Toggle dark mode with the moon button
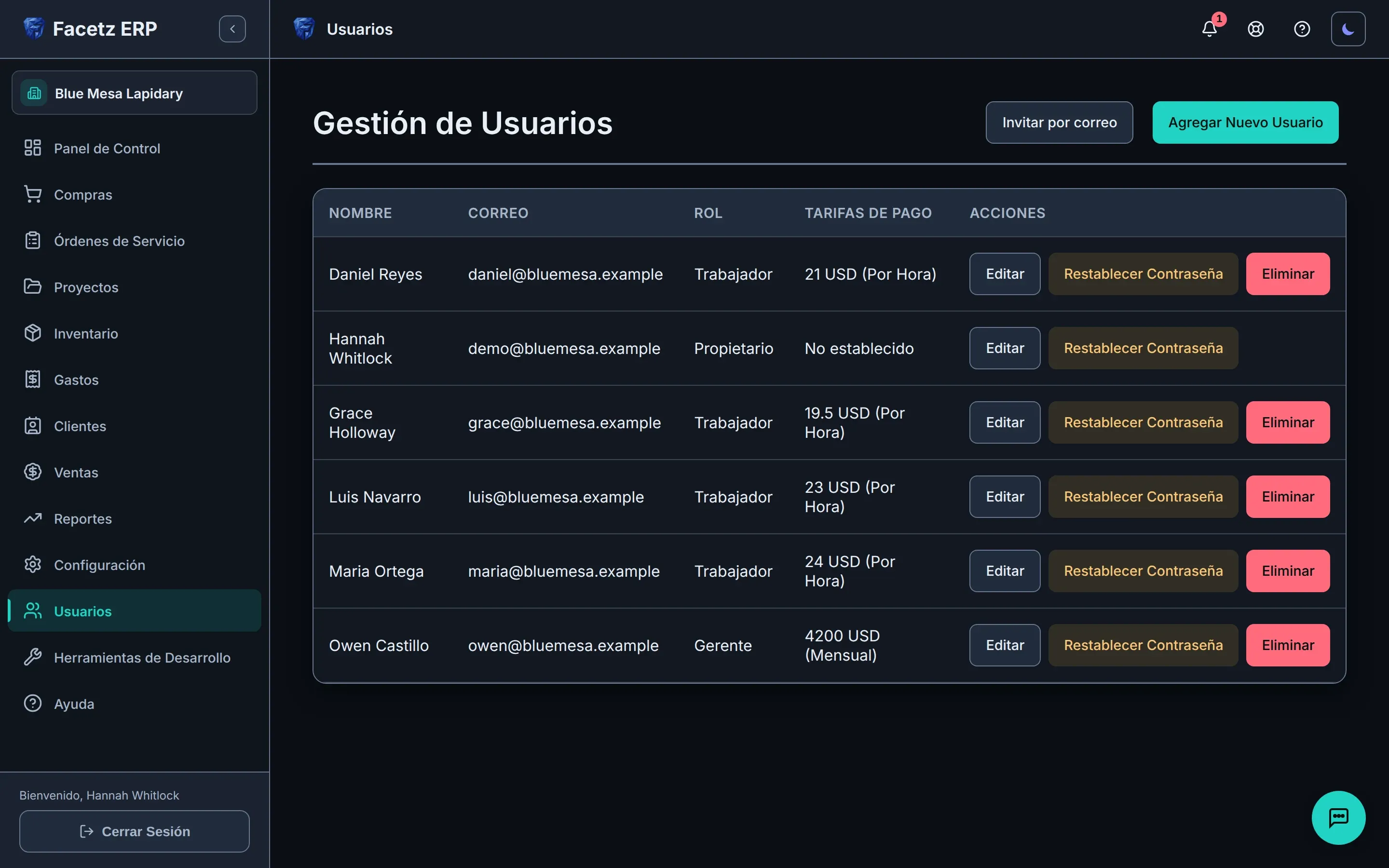This screenshot has width=1389, height=868. click(1348, 29)
